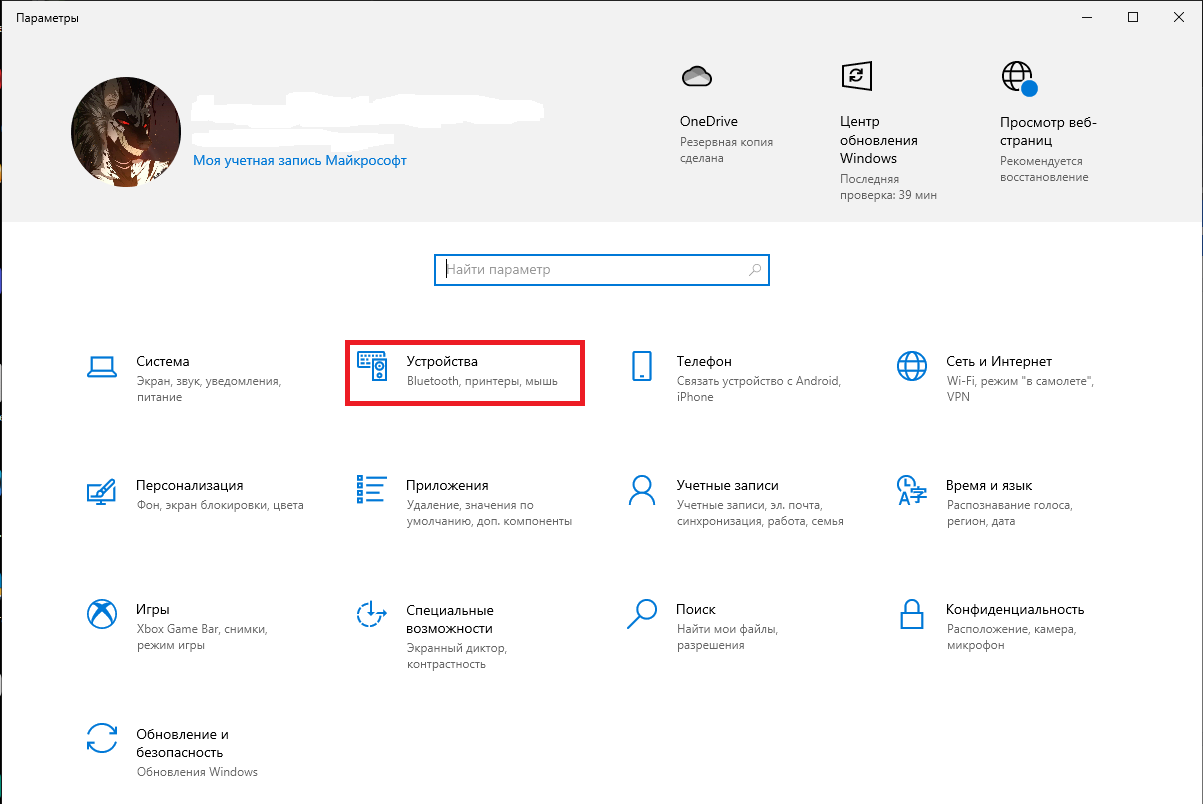Click 'Обновления Windows' description
Image resolution: width=1203 pixels, height=804 pixels.
tap(197, 772)
